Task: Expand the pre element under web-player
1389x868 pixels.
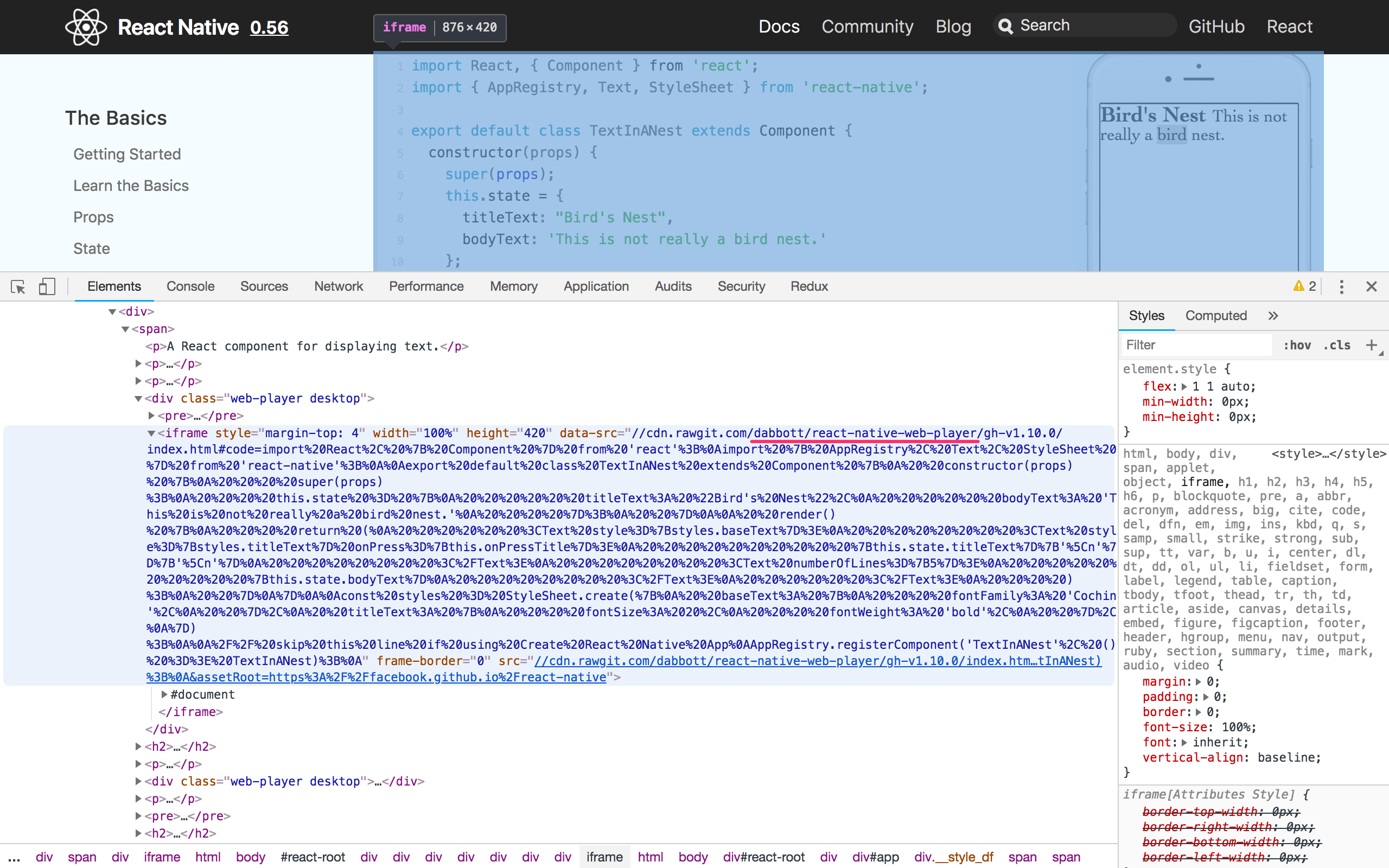Action: pos(151,416)
